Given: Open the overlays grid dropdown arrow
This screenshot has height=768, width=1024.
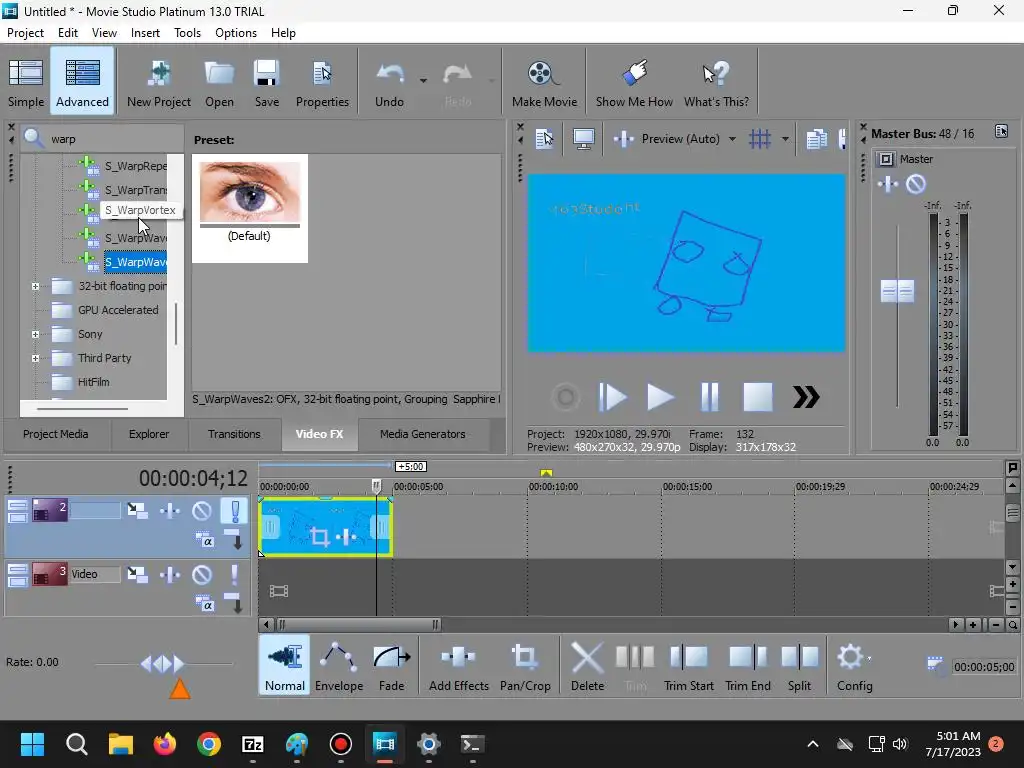Looking at the screenshot, I should click(x=785, y=139).
